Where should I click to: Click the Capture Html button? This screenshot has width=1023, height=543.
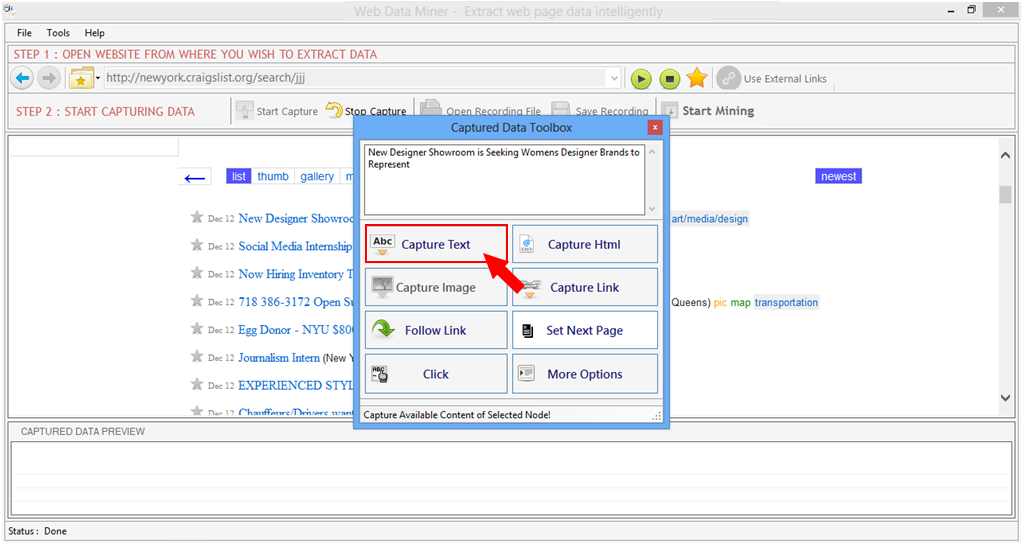click(x=585, y=244)
